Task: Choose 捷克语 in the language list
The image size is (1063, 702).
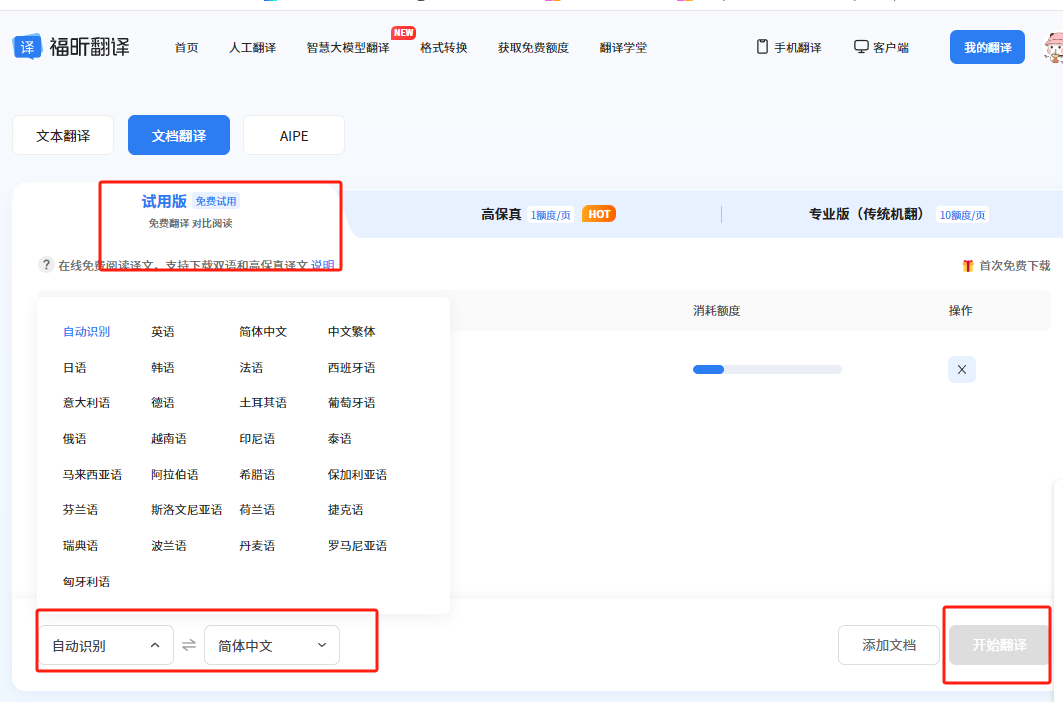Action: 345,510
